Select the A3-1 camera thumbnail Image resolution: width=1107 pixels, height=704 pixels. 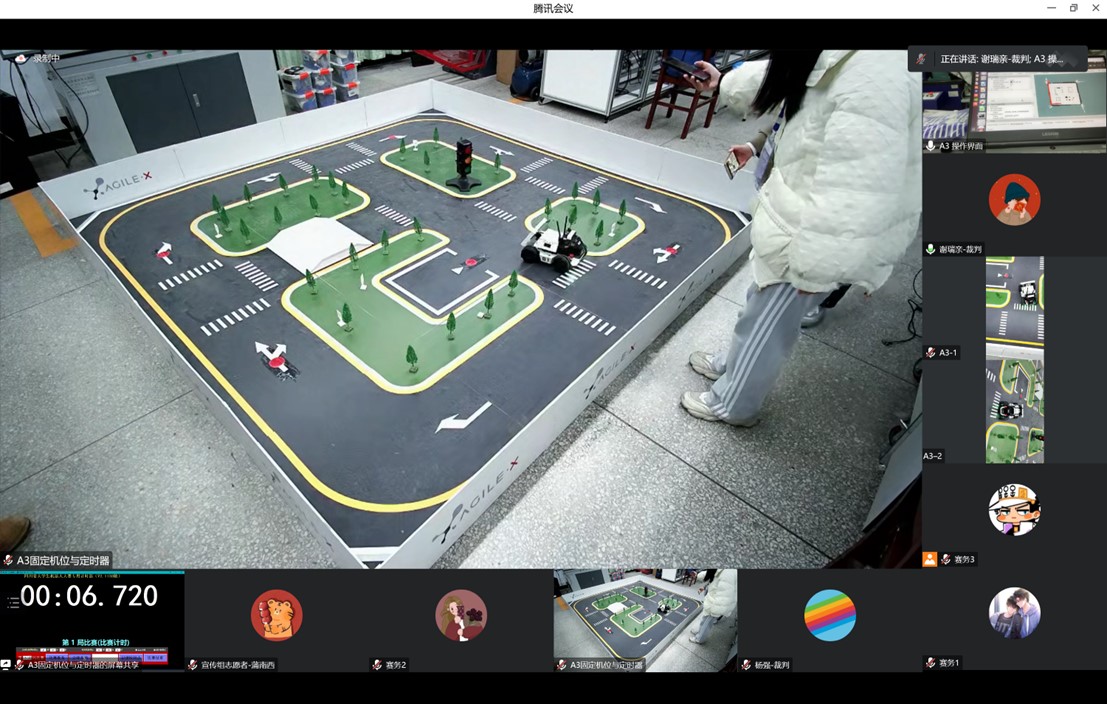pos(1014,300)
